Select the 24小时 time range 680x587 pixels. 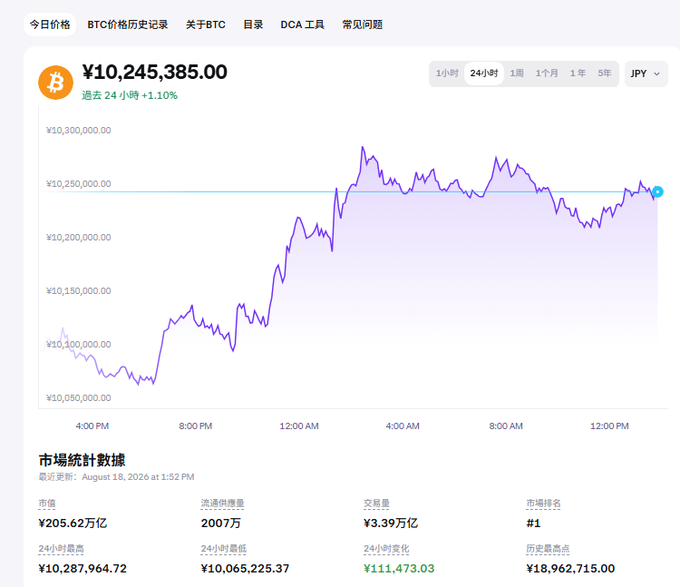coord(484,73)
